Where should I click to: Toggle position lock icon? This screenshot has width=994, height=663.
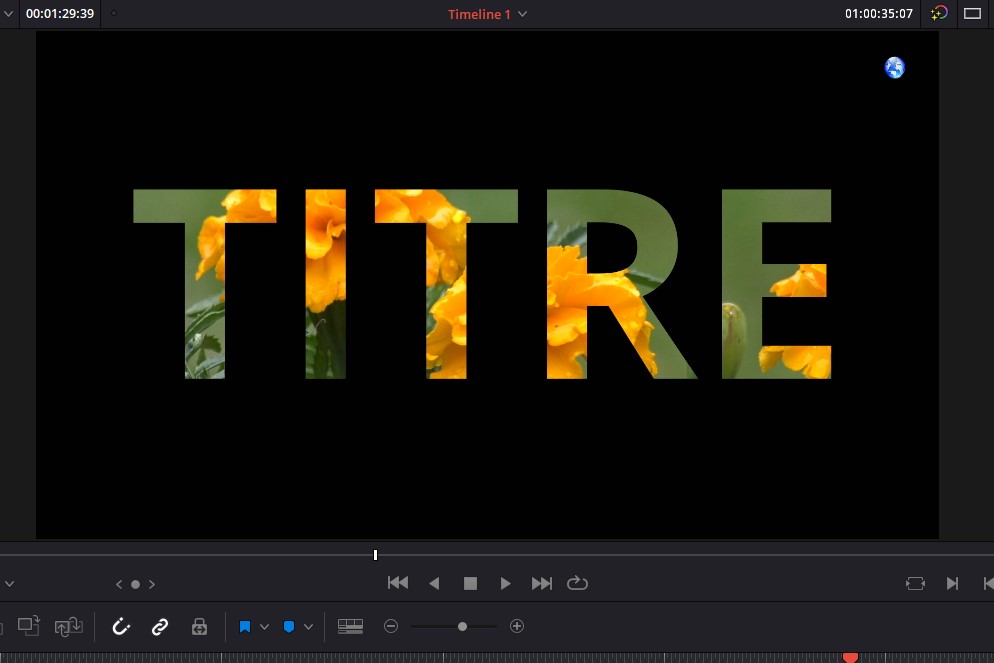pos(199,627)
